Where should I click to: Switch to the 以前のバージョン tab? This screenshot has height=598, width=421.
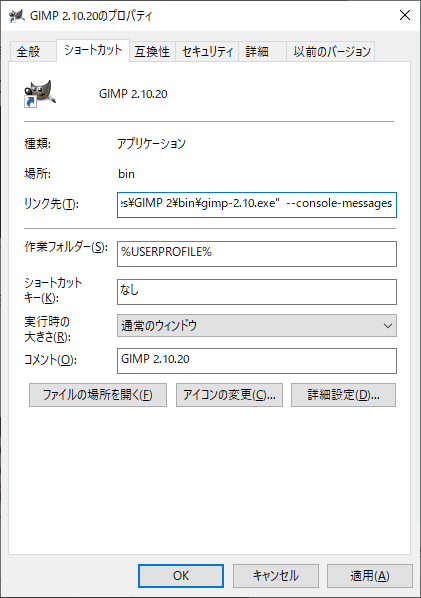click(332, 51)
